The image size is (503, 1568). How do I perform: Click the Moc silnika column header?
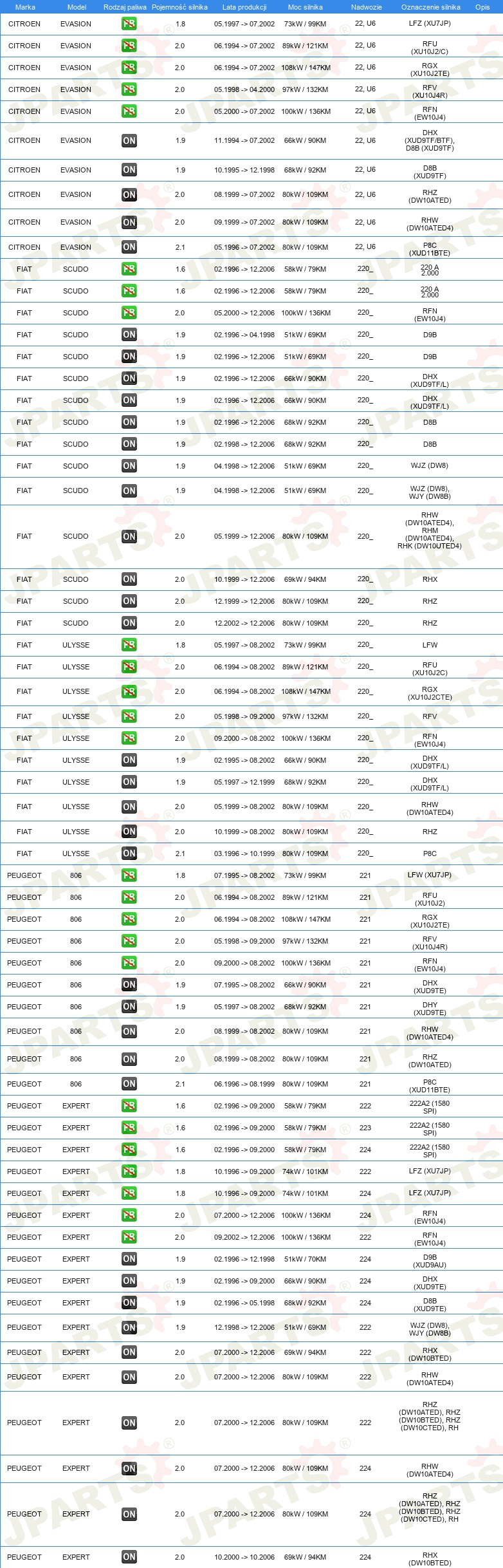(x=306, y=7)
